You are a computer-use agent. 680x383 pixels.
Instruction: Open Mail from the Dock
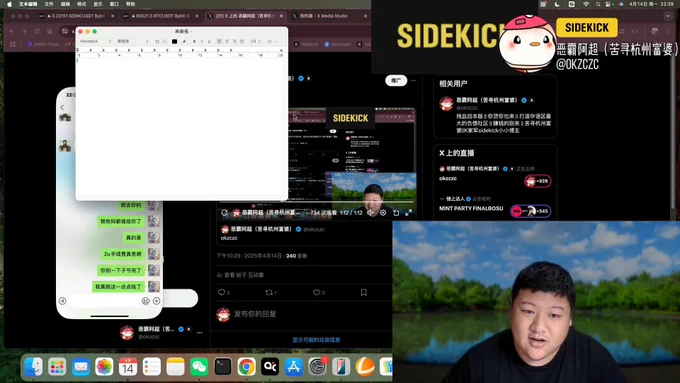tap(81, 367)
